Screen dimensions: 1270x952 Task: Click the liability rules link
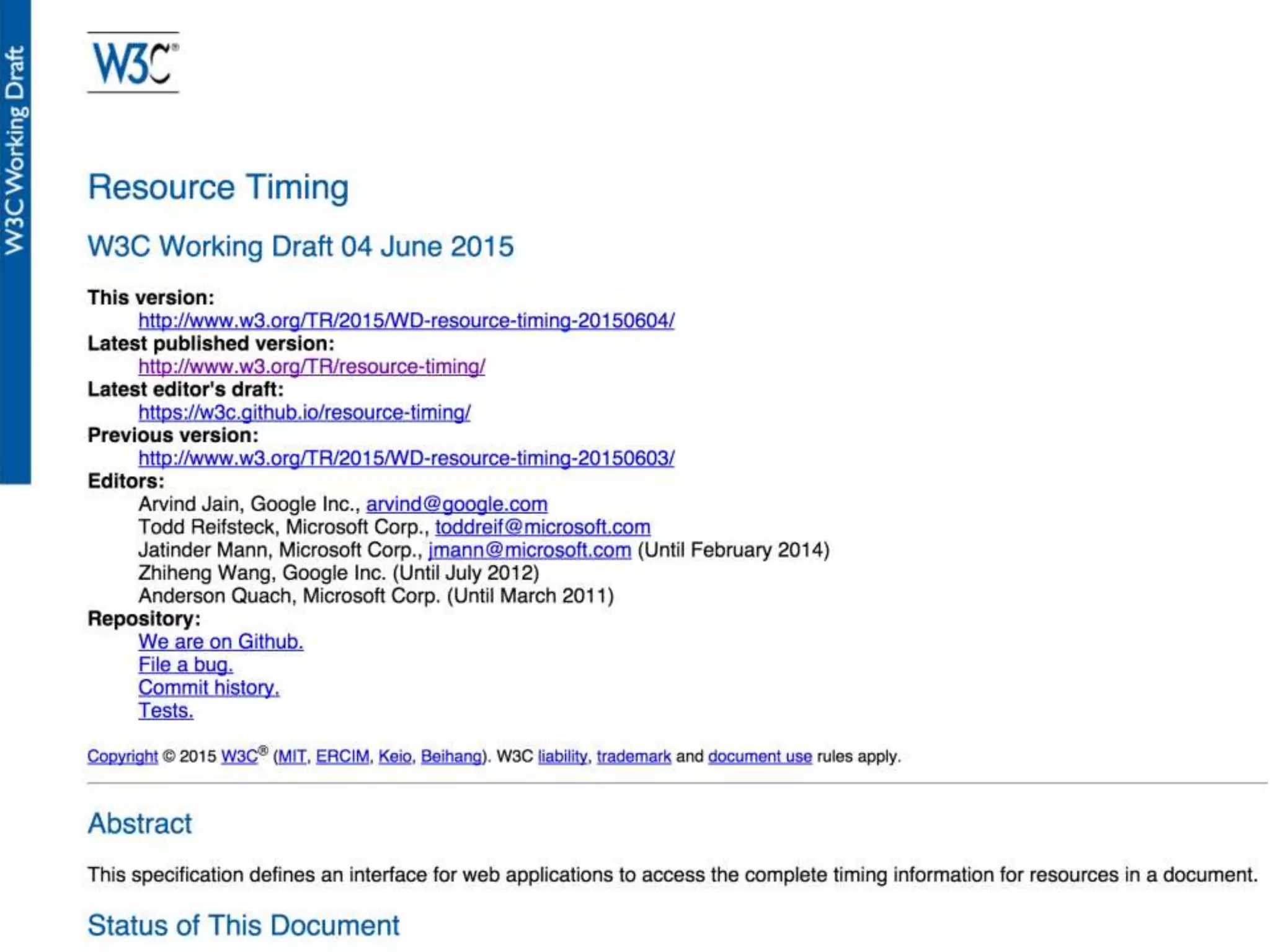(562, 756)
